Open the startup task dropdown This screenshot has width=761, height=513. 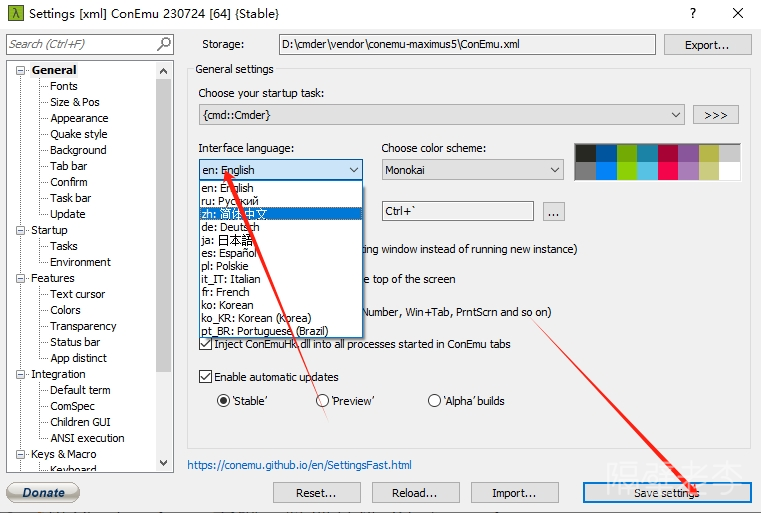pyautogui.click(x=442, y=115)
